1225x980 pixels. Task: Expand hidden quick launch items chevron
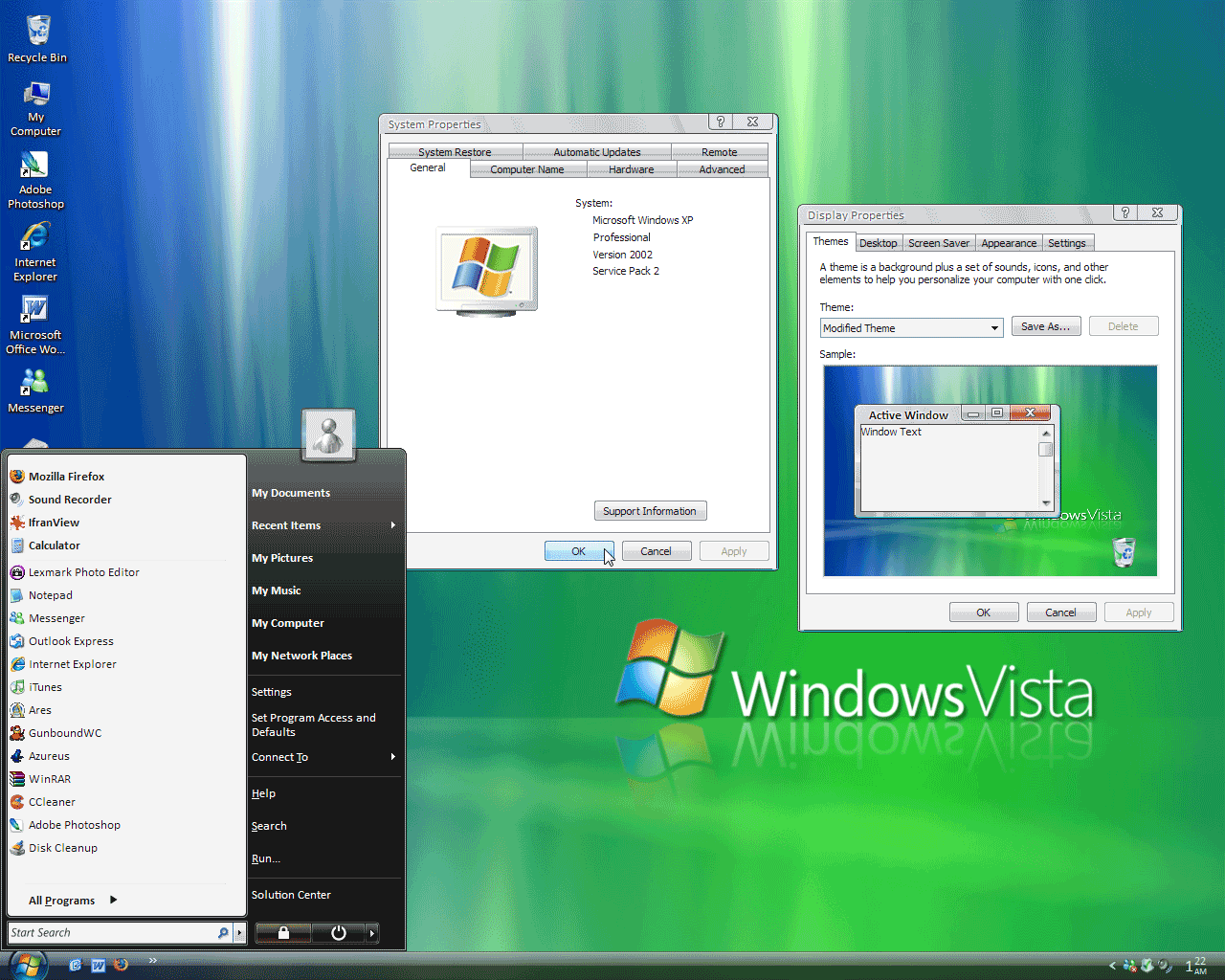coord(152,960)
